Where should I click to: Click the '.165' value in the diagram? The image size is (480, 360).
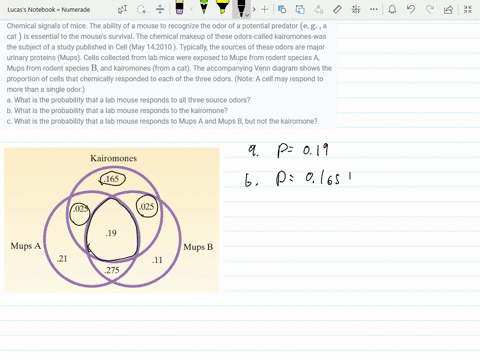click(111, 179)
